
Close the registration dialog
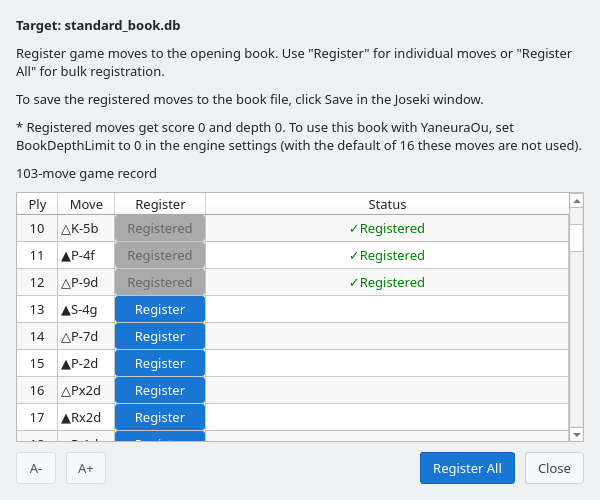554,468
